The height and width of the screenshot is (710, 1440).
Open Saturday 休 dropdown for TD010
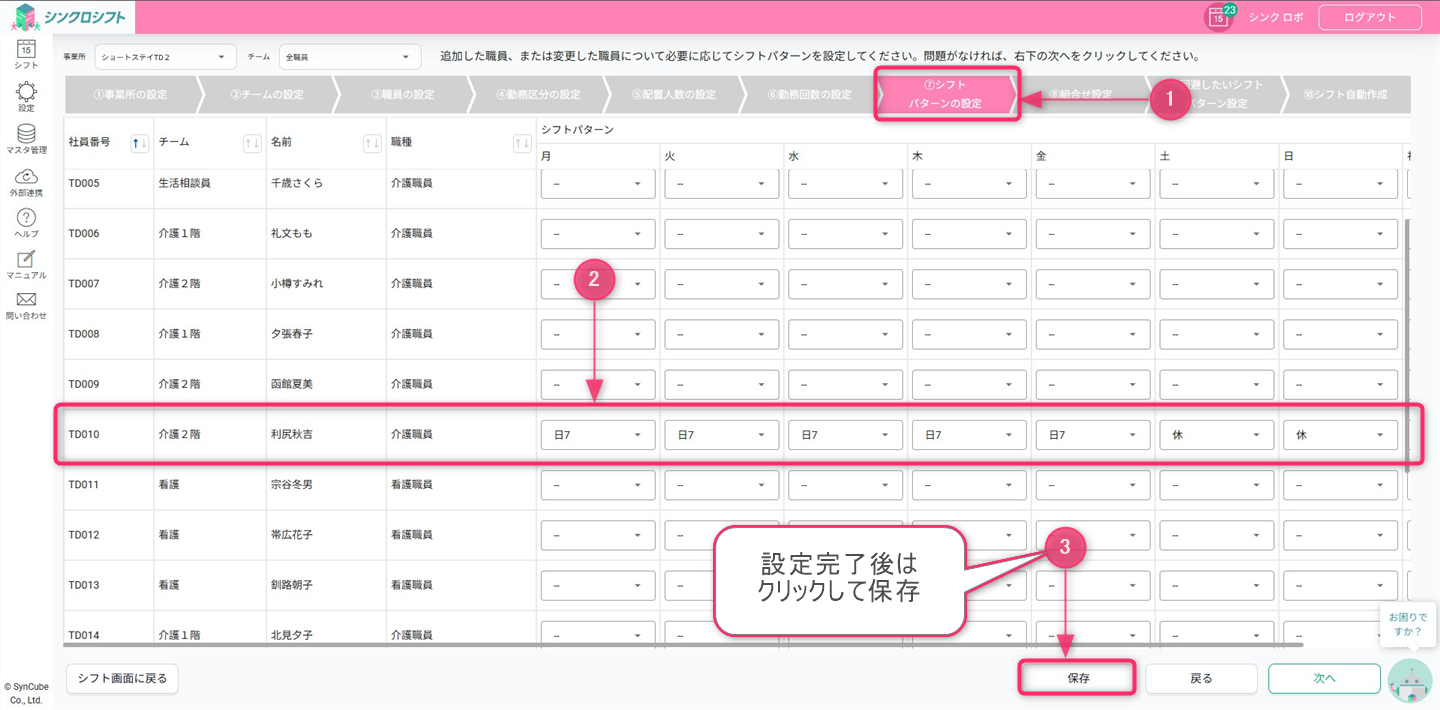[x=1216, y=435]
